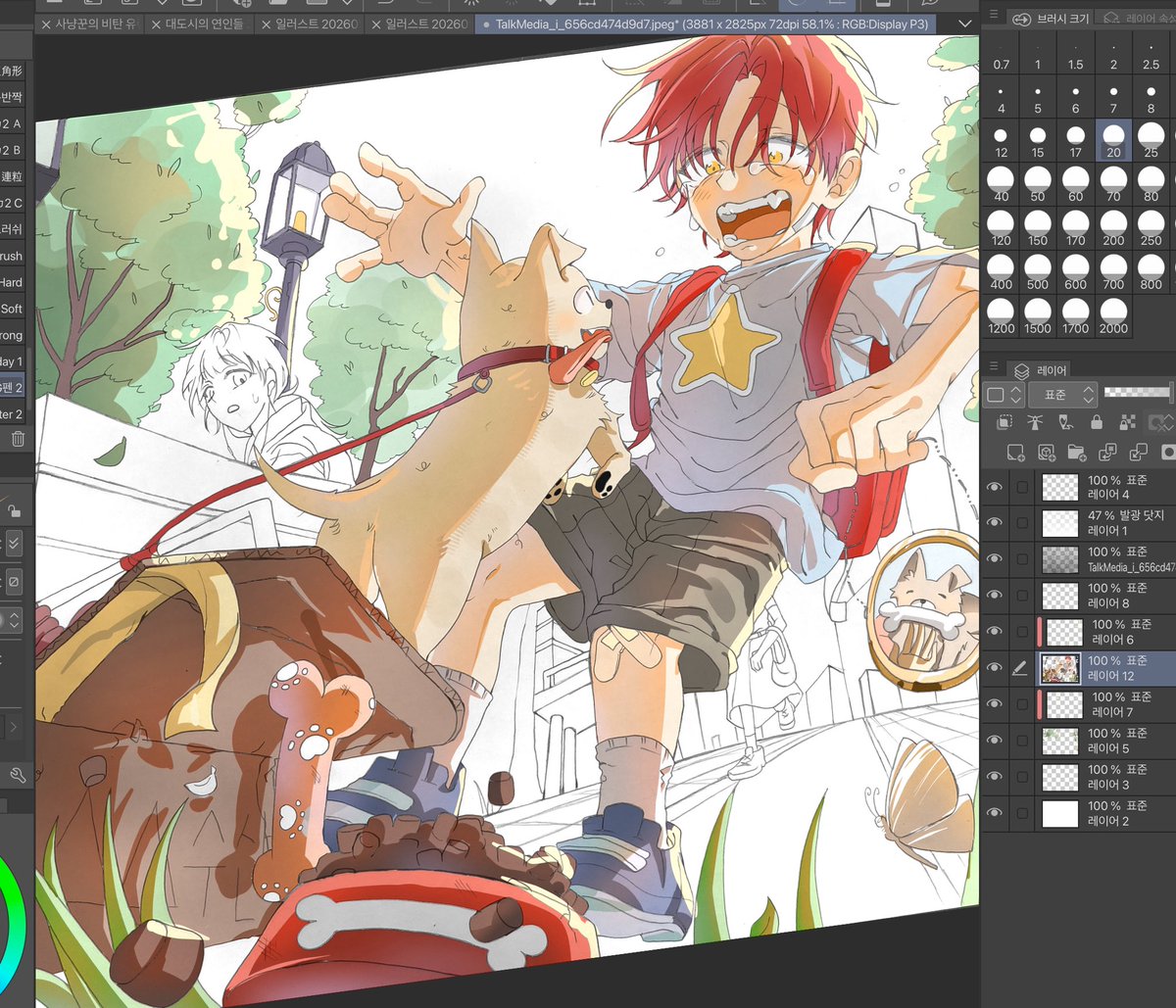Select the 레이어 8 layer name
Viewport: 1176px width, 1008px height.
pos(1108,604)
